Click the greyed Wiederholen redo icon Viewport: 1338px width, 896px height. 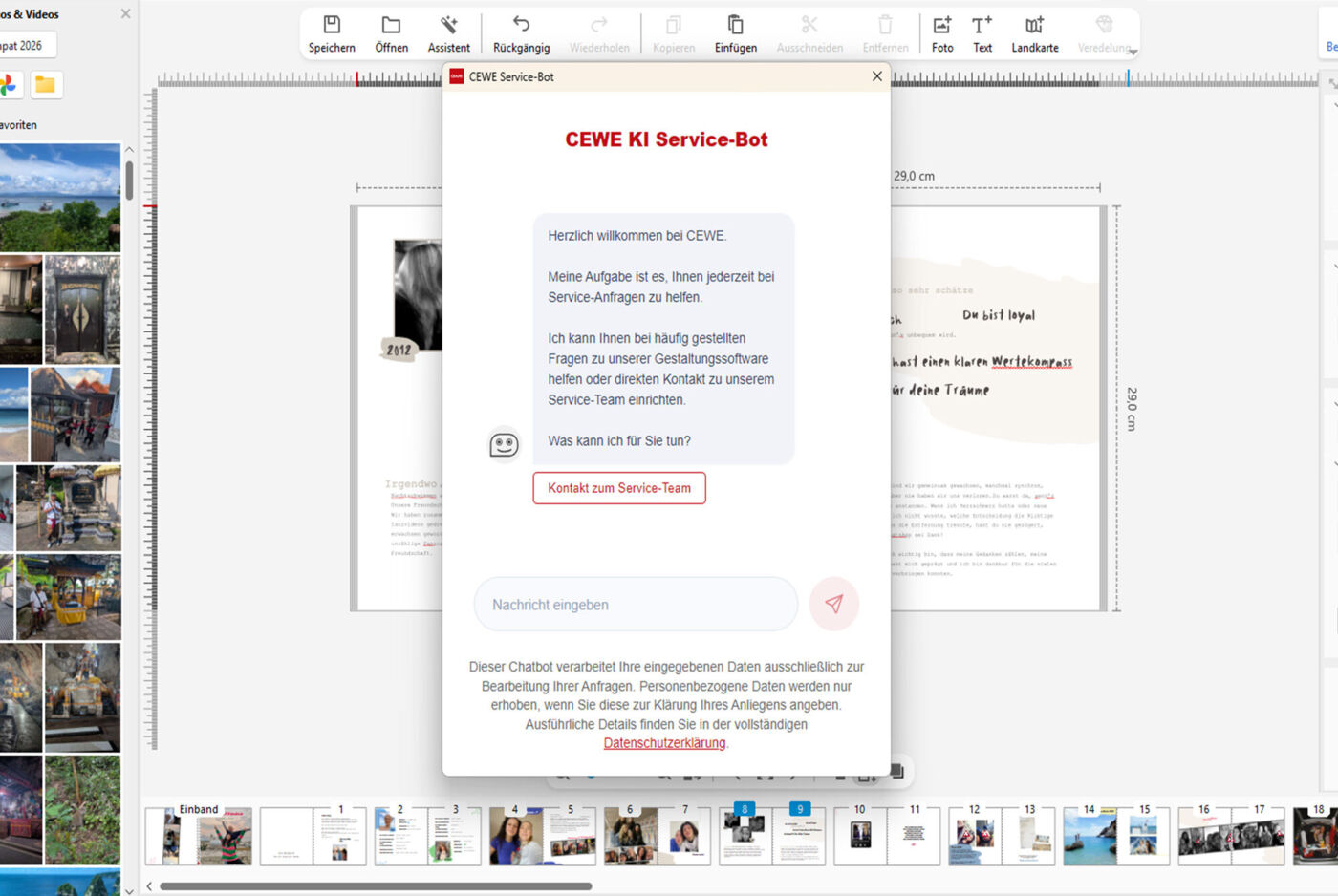[x=599, y=25]
